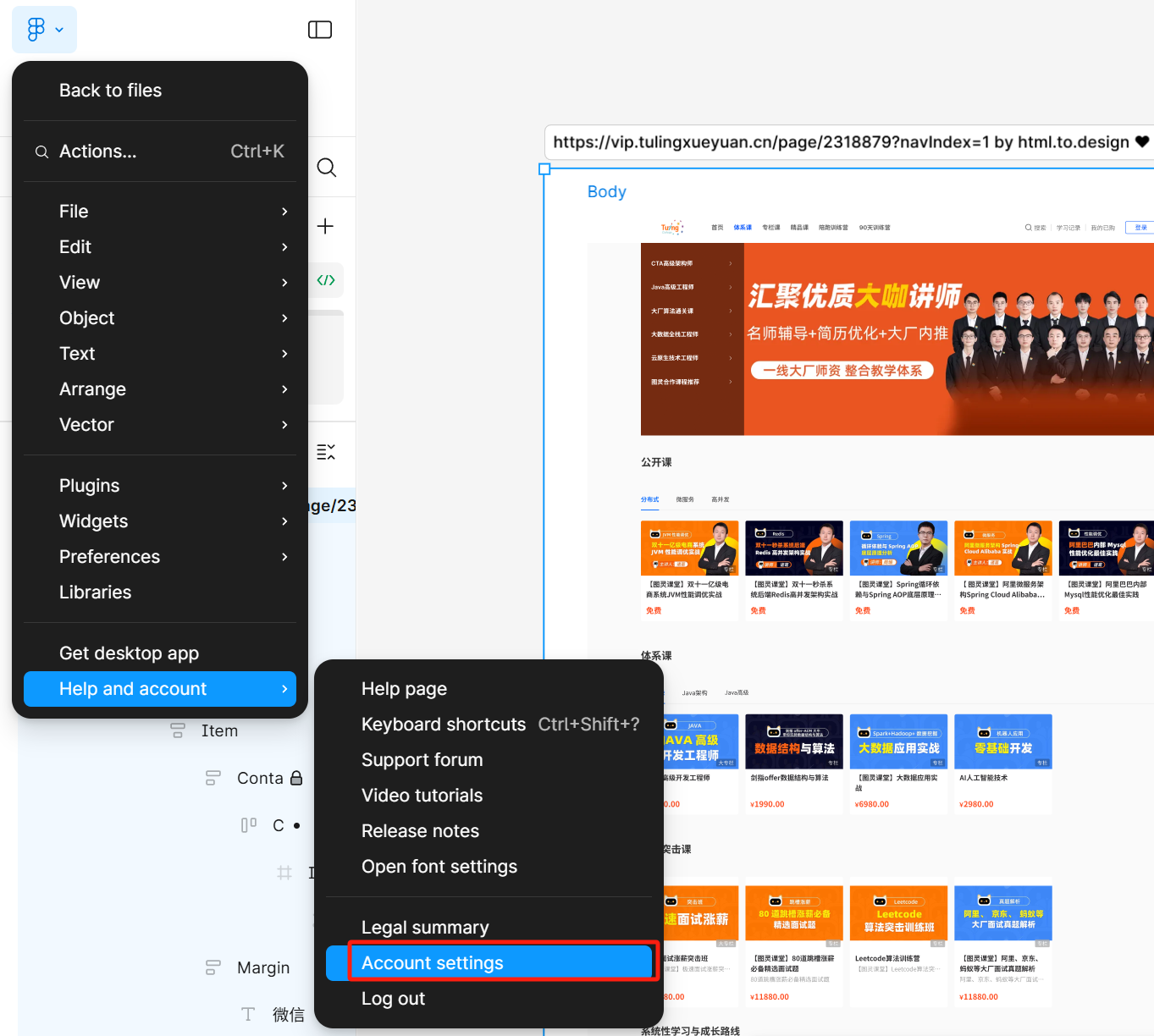The image size is (1154, 1036).
Task: Click the collapse layers list icon
Action: [x=327, y=453]
